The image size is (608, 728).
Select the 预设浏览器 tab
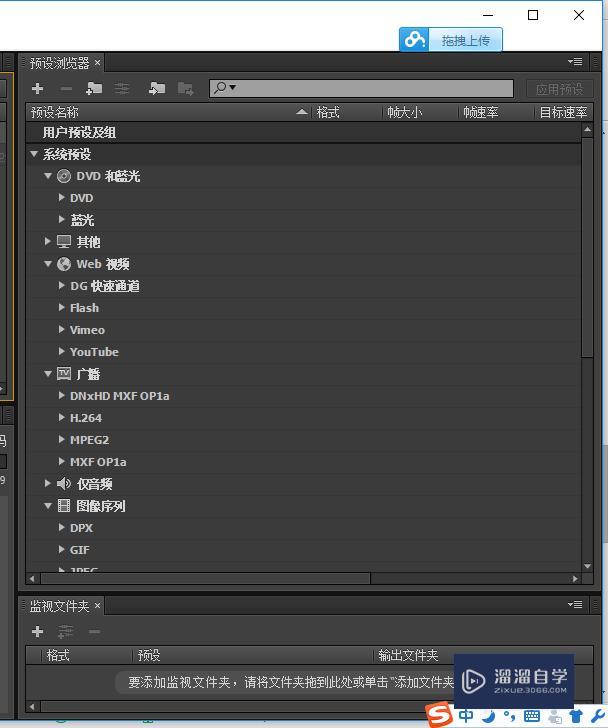[59, 63]
